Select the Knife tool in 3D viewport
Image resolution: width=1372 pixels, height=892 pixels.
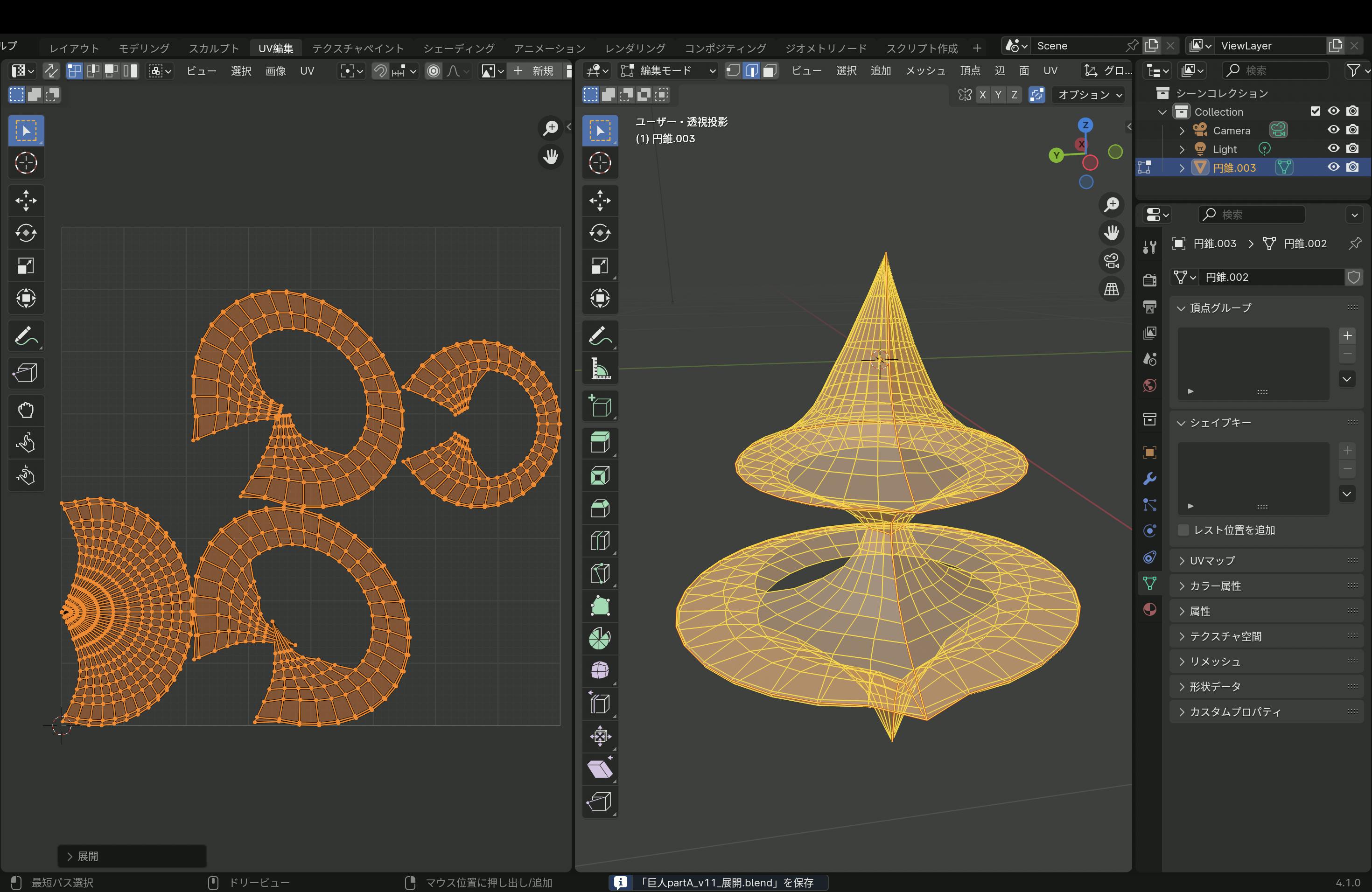[x=600, y=573]
